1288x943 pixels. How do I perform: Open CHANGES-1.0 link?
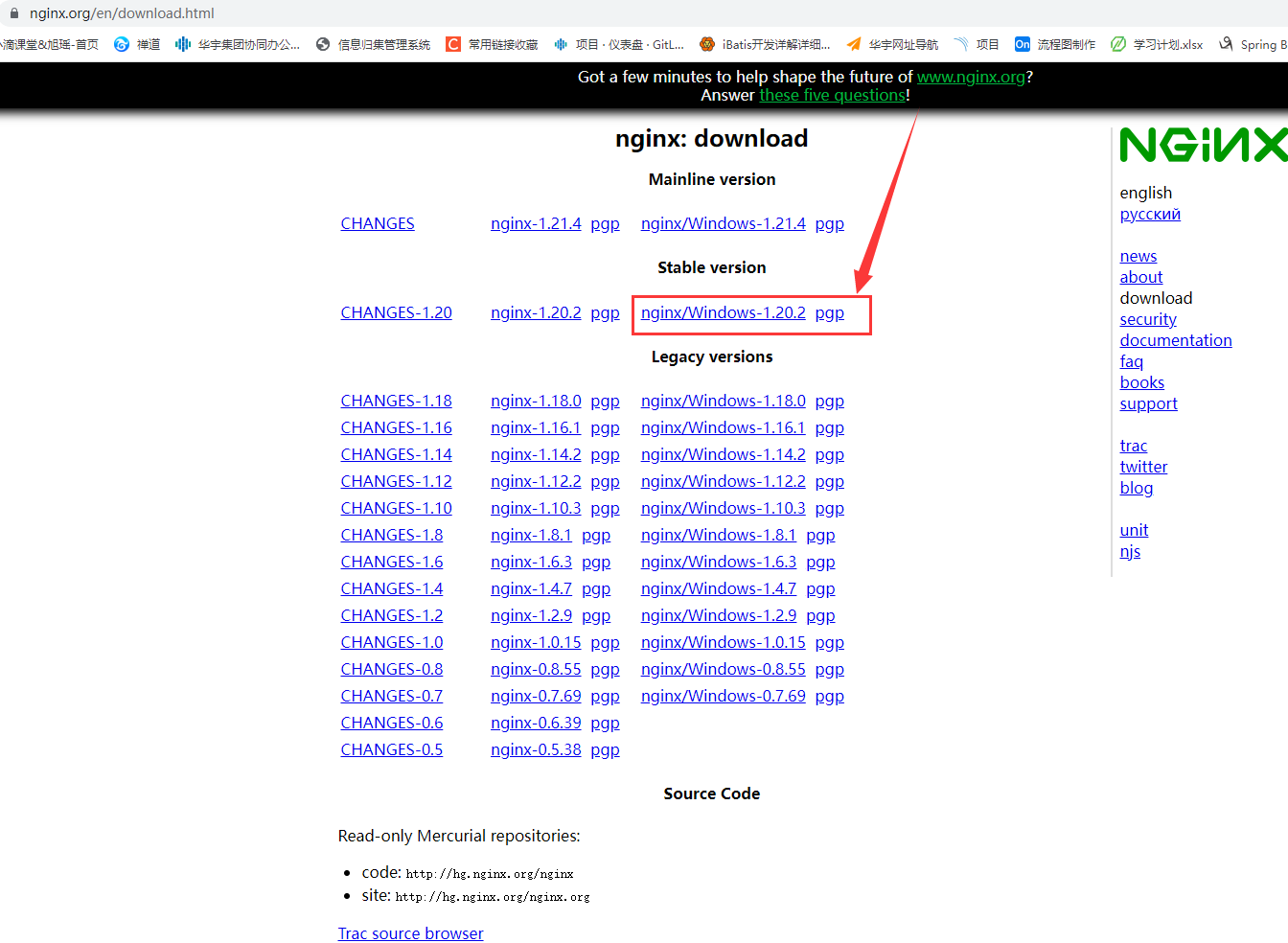tap(392, 642)
